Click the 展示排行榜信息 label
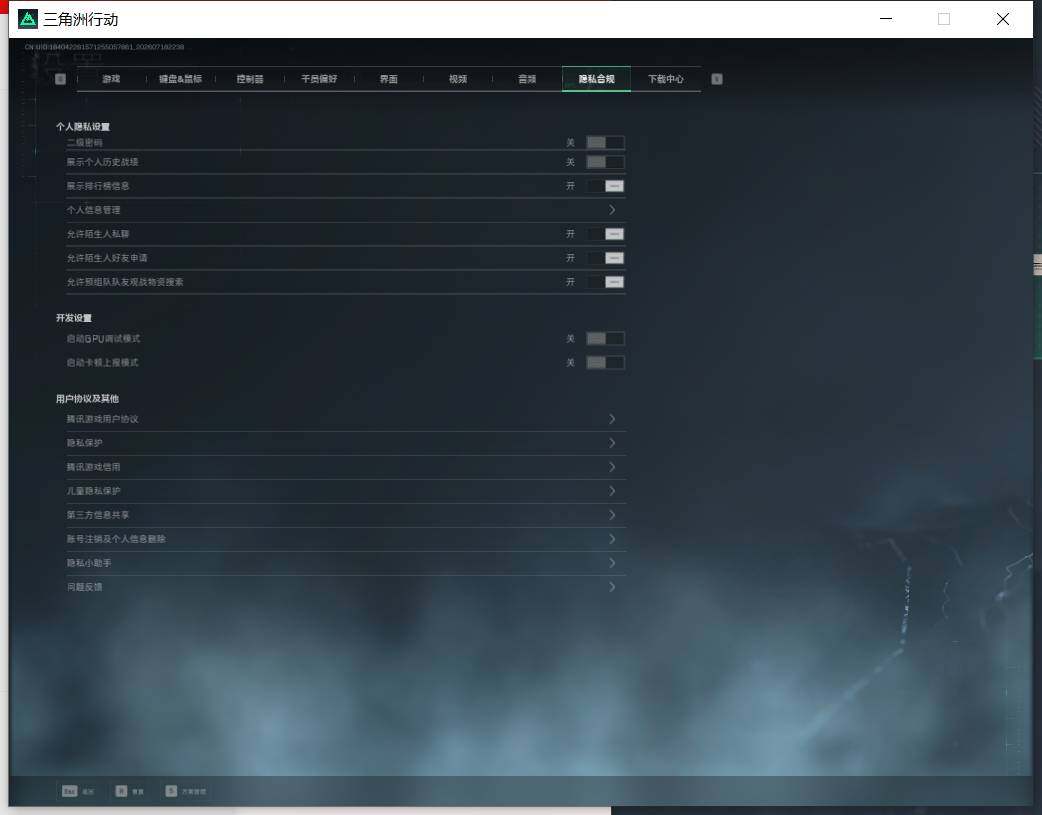This screenshot has width=1042, height=815. tap(98, 186)
